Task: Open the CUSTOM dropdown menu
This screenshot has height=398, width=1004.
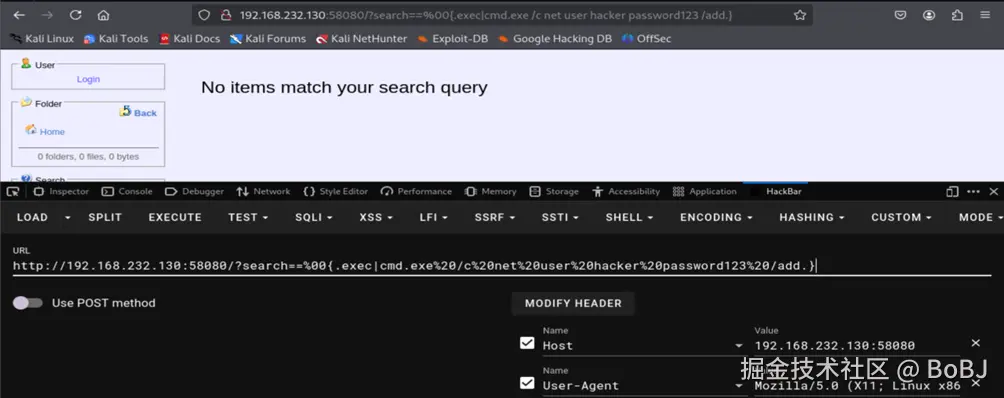Action: click(x=901, y=218)
